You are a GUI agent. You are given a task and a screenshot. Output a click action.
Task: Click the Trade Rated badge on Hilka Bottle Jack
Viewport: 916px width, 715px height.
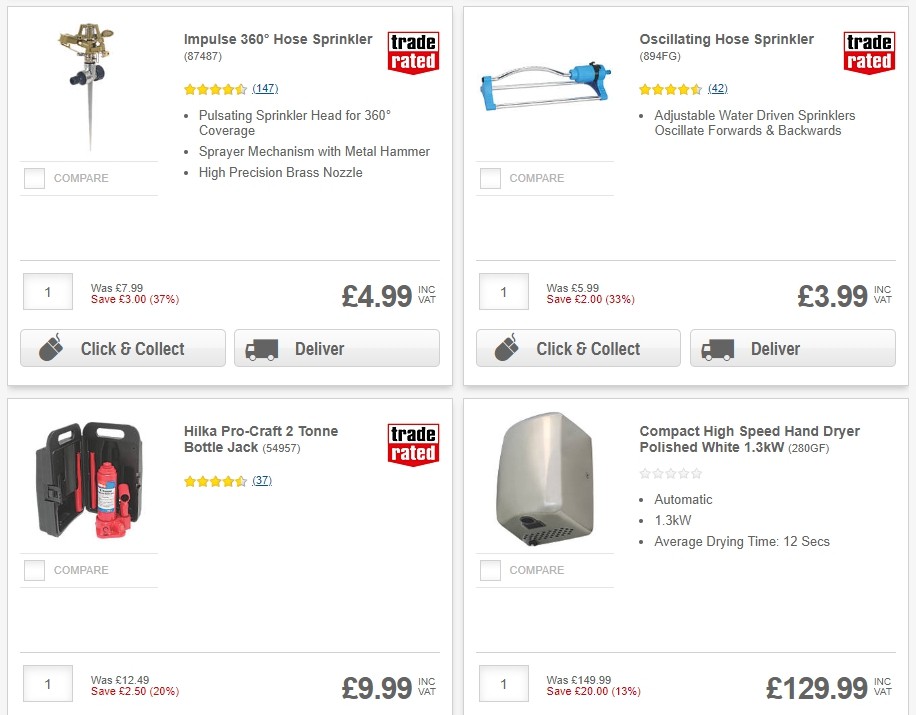click(412, 445)
